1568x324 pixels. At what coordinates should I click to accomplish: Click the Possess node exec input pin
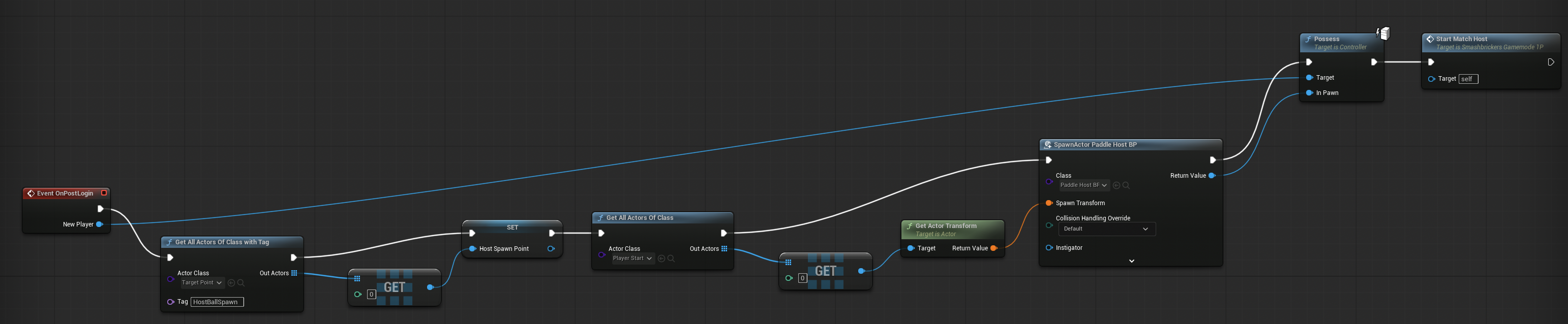[1309, 62]
